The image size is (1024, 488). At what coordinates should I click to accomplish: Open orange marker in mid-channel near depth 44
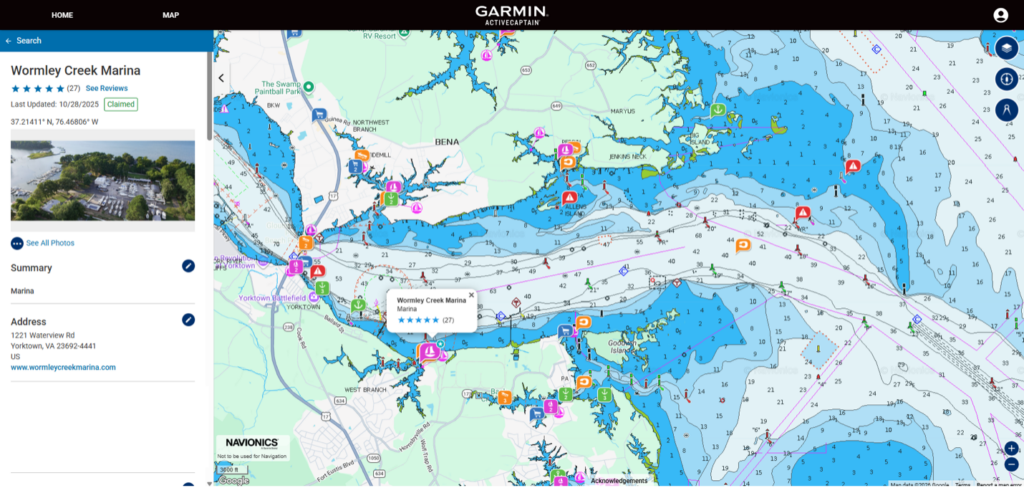pos(743,246)
